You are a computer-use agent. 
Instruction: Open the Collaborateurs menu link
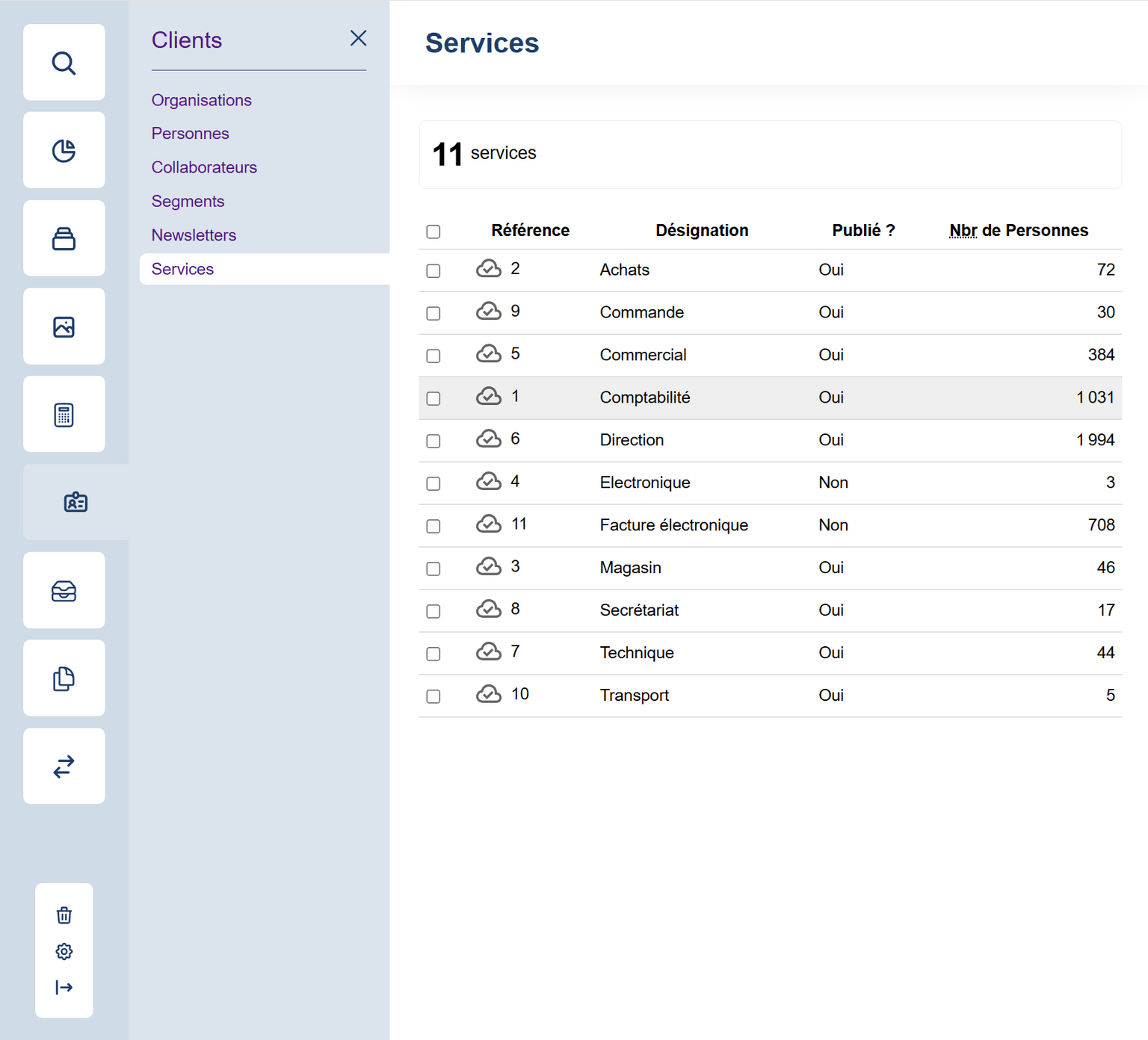pyautogui.click(x=204, y=167)
